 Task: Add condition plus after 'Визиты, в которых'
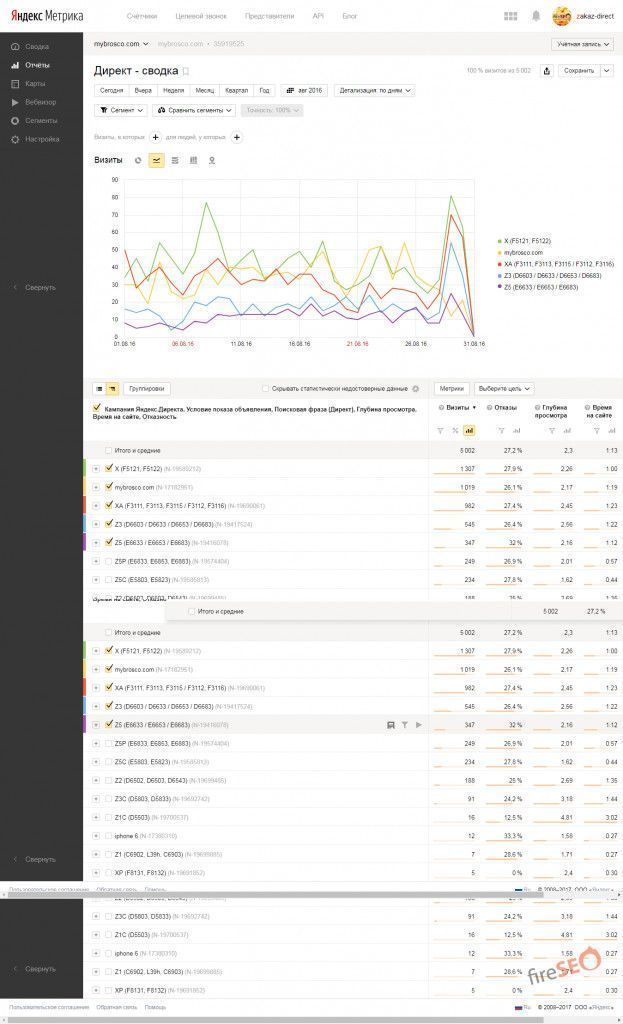coord(155,137)
